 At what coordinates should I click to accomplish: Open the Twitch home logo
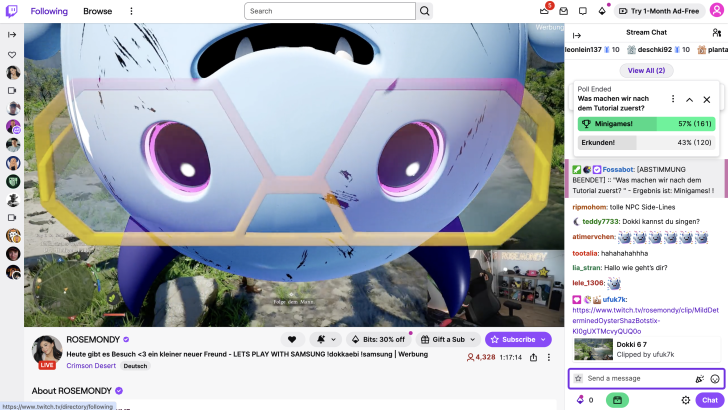(x=12, y=11)
